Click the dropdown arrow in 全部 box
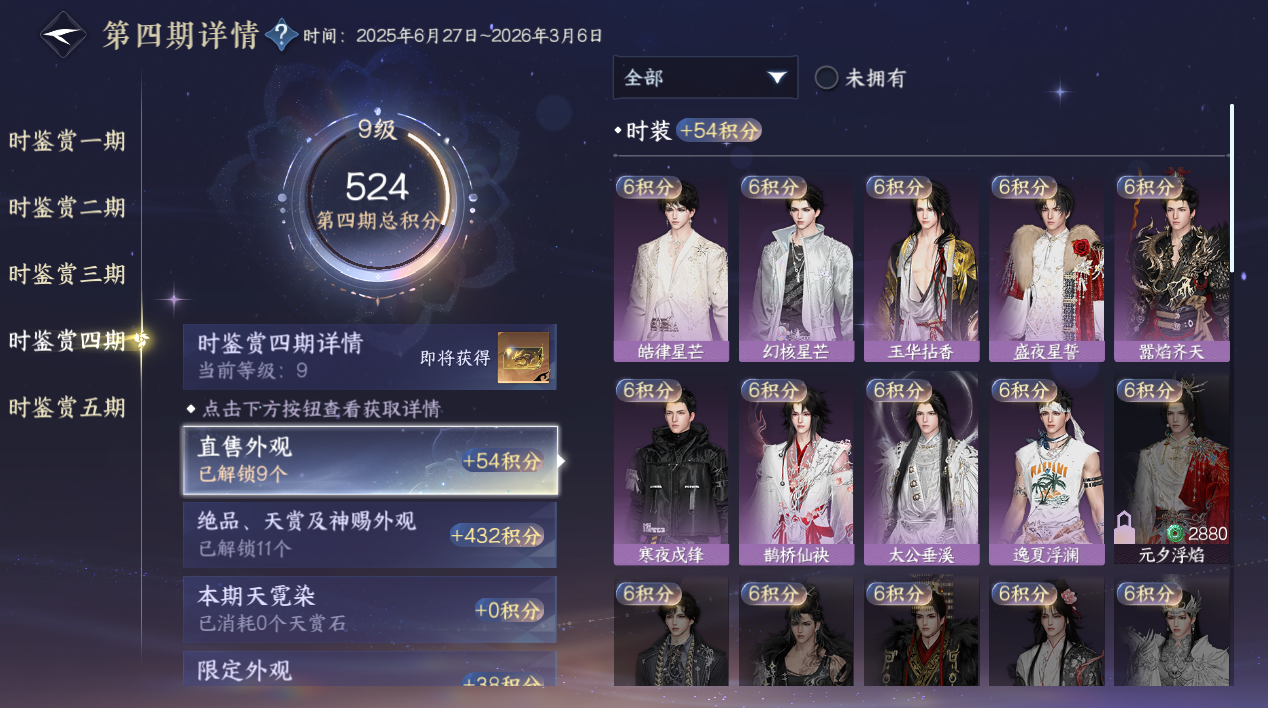1268x708 pixels. coord(776,78)
